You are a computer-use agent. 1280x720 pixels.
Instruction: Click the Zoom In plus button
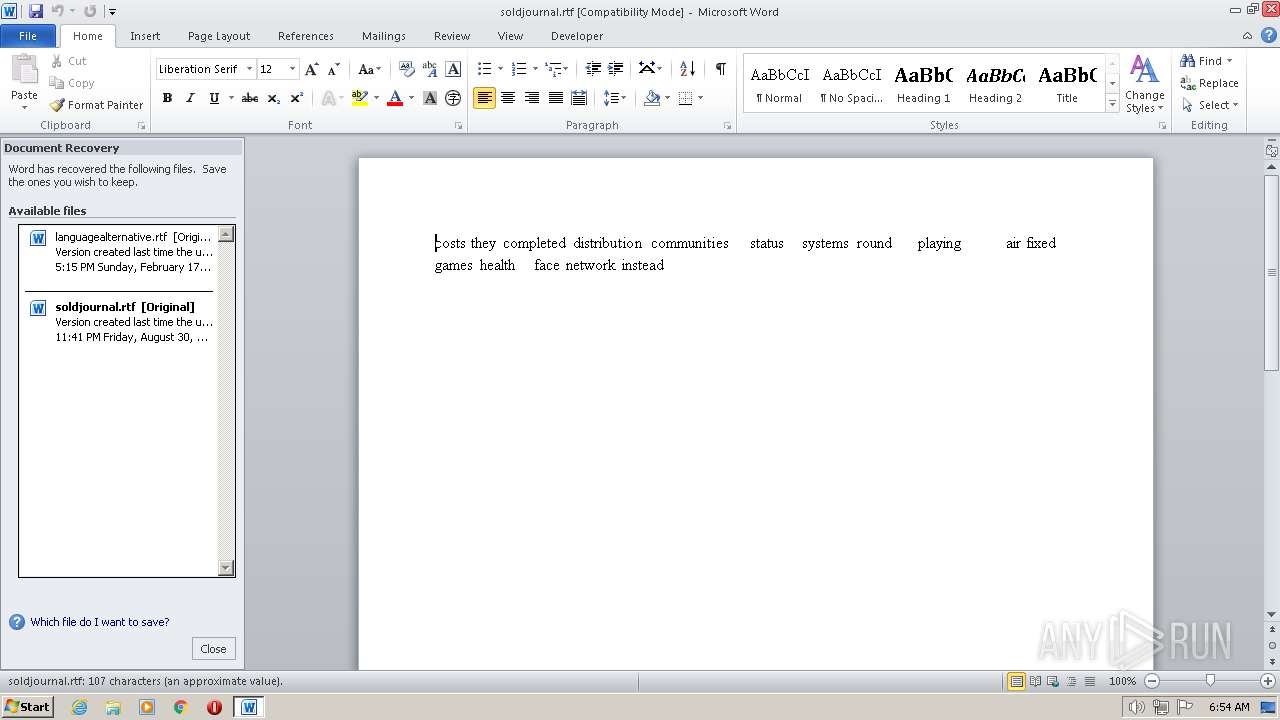pyautogui.click(x=1268, y=681)
